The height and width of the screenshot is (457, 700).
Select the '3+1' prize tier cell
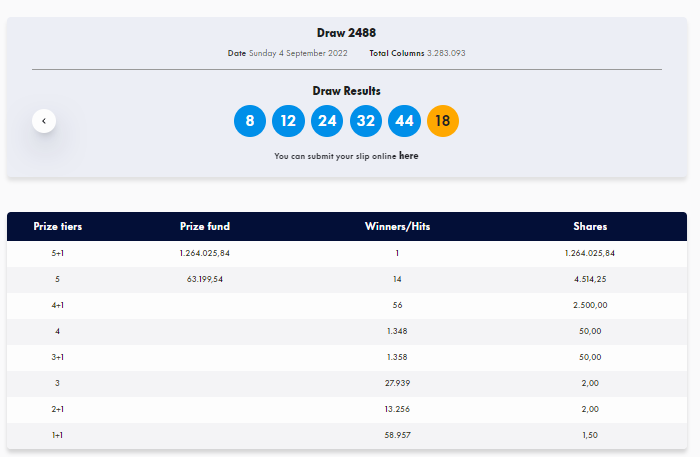(x=58, y=357)
